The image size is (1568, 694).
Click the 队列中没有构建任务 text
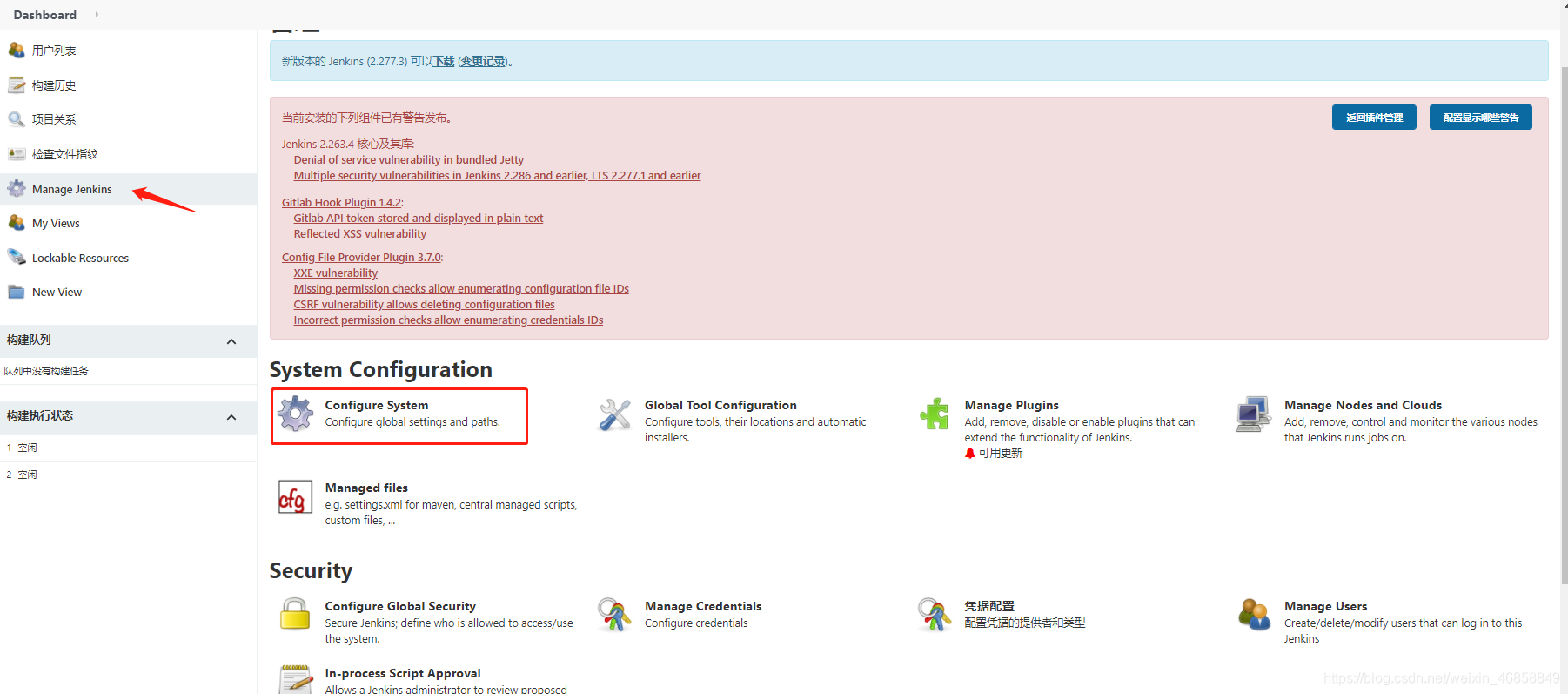point(46,371)
